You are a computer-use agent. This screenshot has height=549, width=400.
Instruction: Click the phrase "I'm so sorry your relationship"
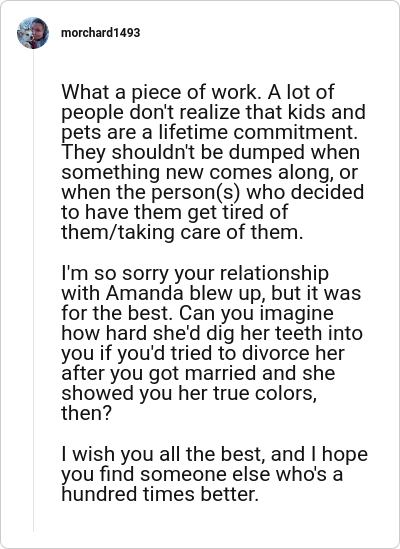195,273
